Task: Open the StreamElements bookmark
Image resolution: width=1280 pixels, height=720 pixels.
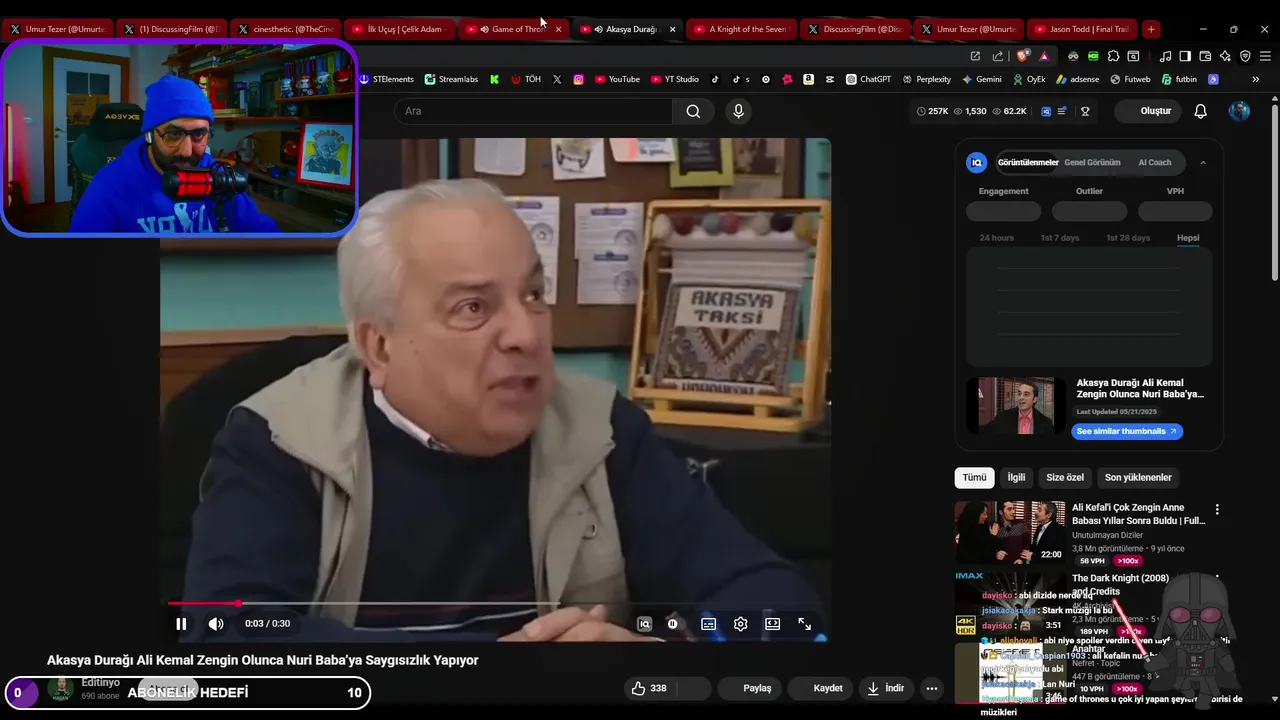Action: pyautogui.click(x=386, y=79)
